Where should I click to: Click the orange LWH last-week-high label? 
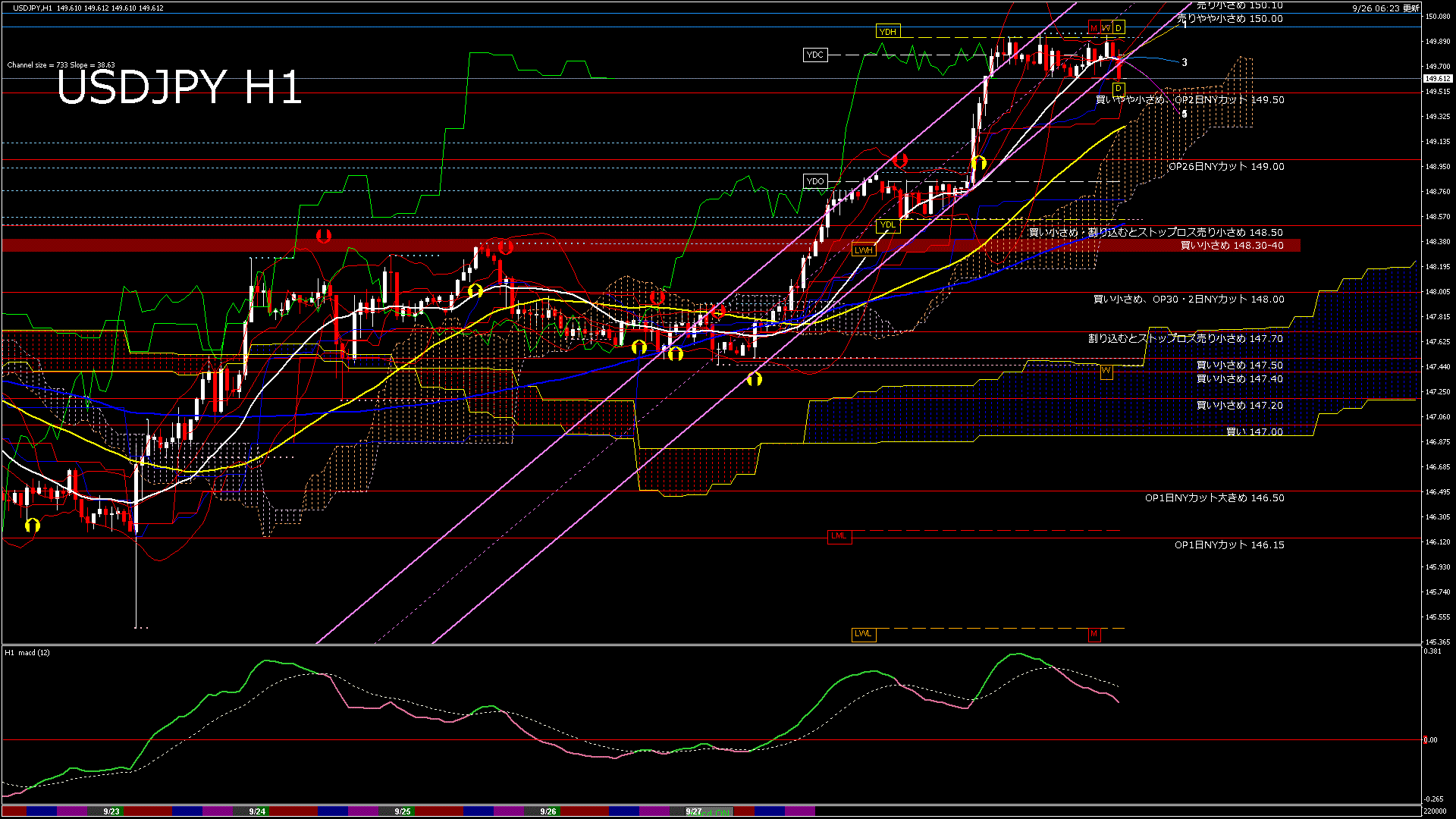pyautogui.click(x=863, y=250)
